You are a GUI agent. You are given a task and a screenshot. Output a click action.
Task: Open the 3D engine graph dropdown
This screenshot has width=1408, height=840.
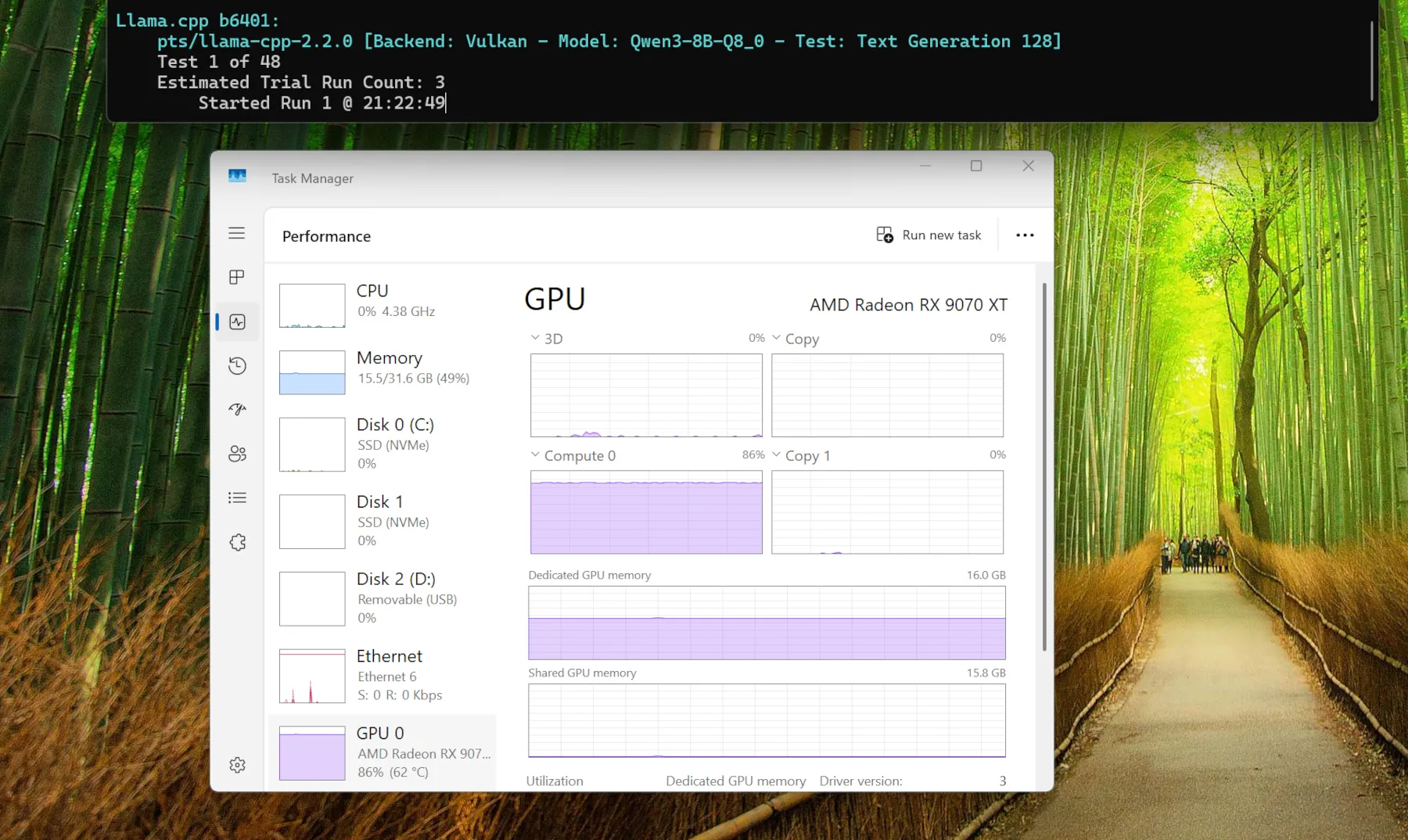pyautogui.click(x=535, y=338)
